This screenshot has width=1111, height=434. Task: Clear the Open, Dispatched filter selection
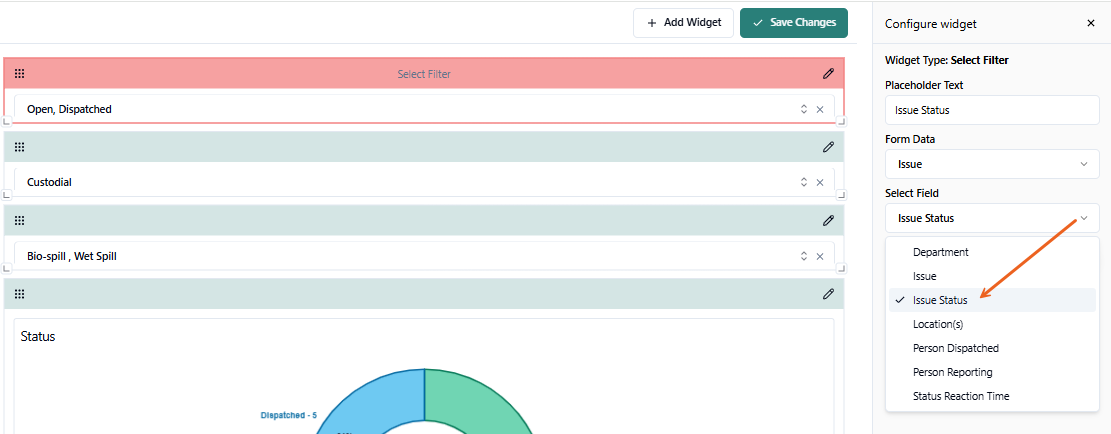point(820,109)
